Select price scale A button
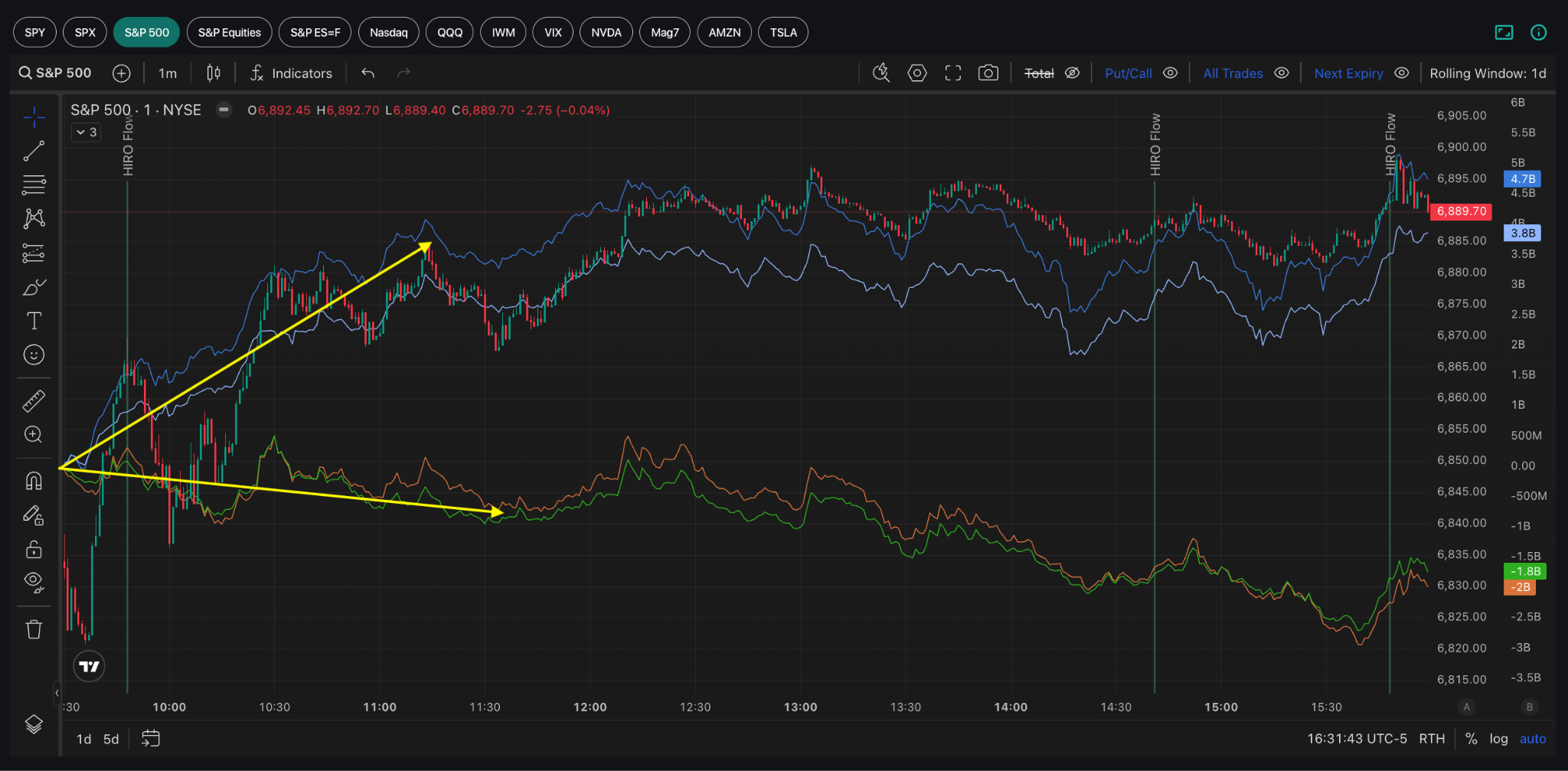The image size is (1568, 771). pyautogui.click(x=1466, y=707)
